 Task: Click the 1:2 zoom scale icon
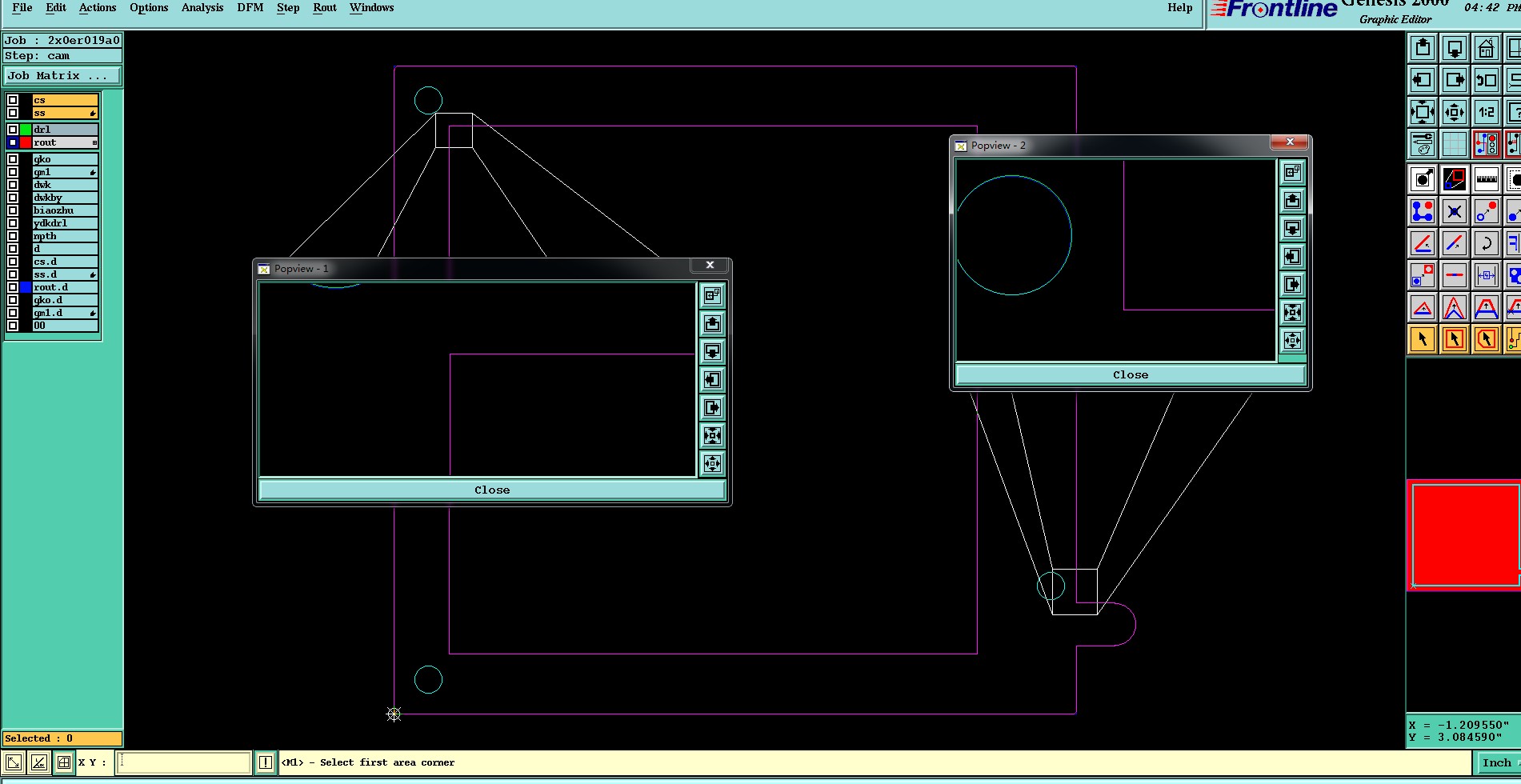(1487, 112)
